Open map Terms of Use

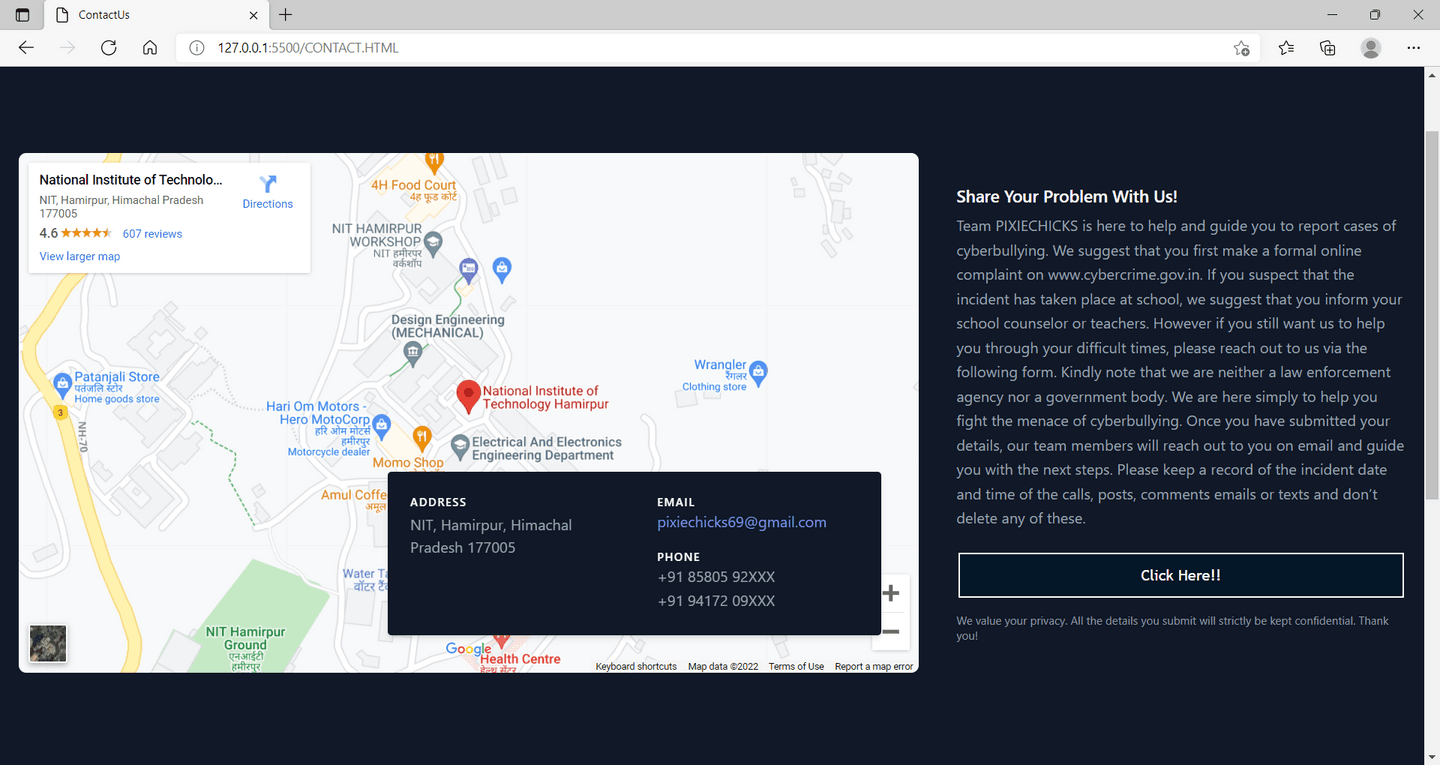(796, 667)
